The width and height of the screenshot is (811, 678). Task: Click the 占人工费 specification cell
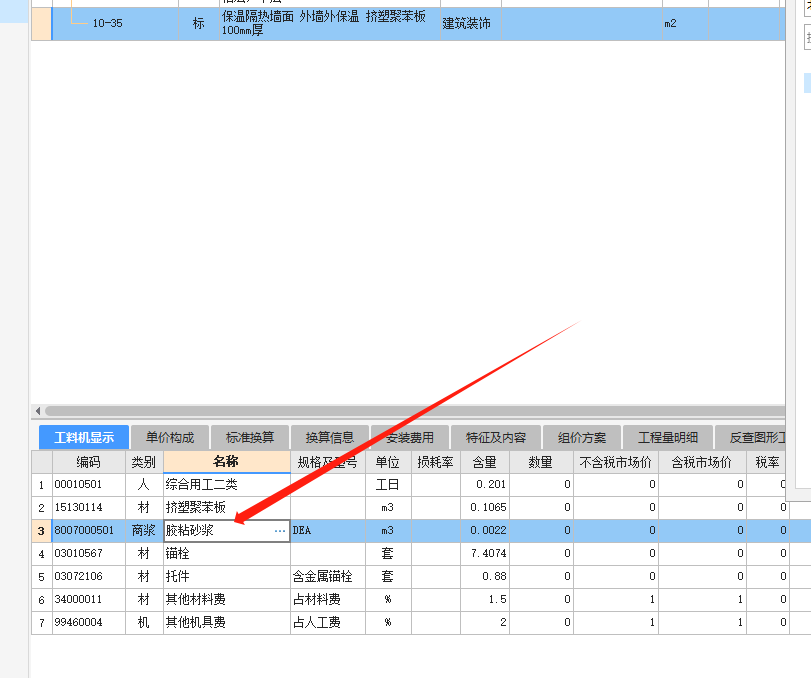(327, 622)
